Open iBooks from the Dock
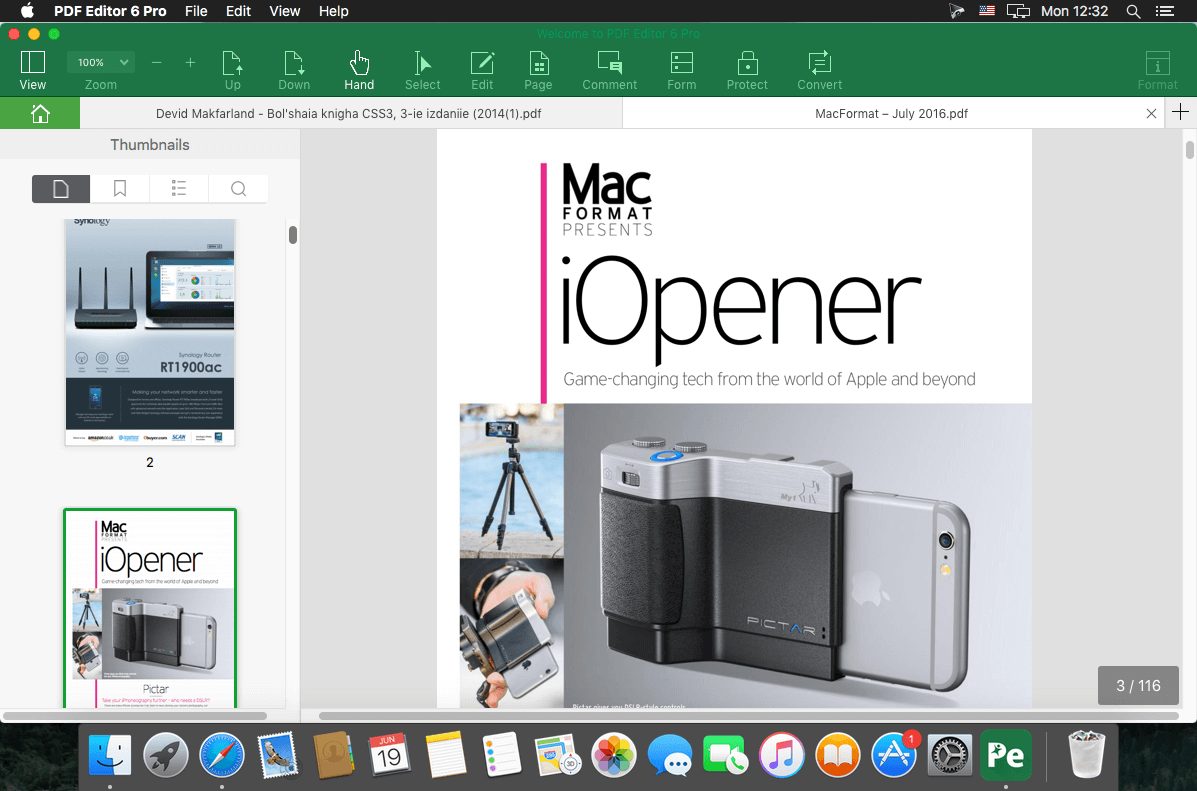This screenshot has width=1197, height=791. pyautogui.click(x=837, y=754)
